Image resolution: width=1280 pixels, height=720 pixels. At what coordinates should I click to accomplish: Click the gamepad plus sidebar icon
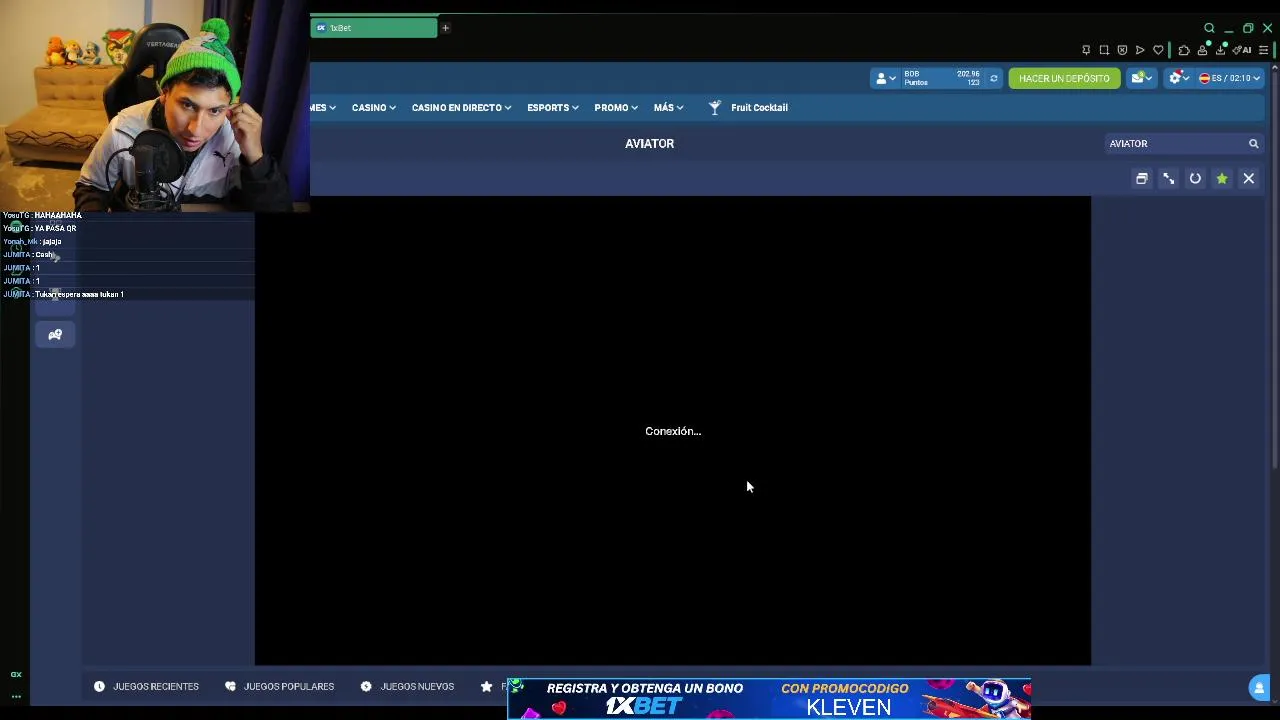(x=55, y=335)
